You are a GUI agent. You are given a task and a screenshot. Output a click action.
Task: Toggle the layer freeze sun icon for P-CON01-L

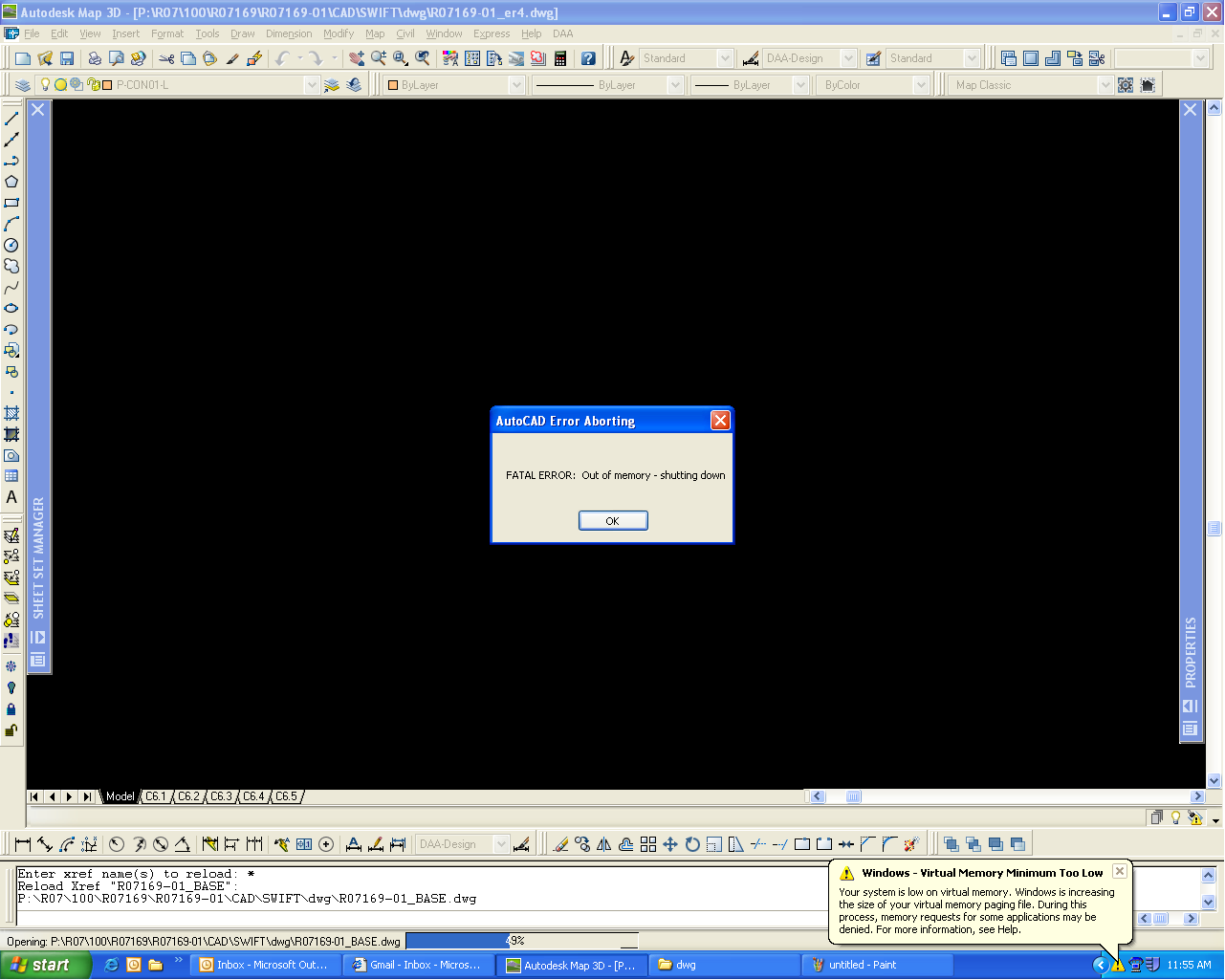60,84
